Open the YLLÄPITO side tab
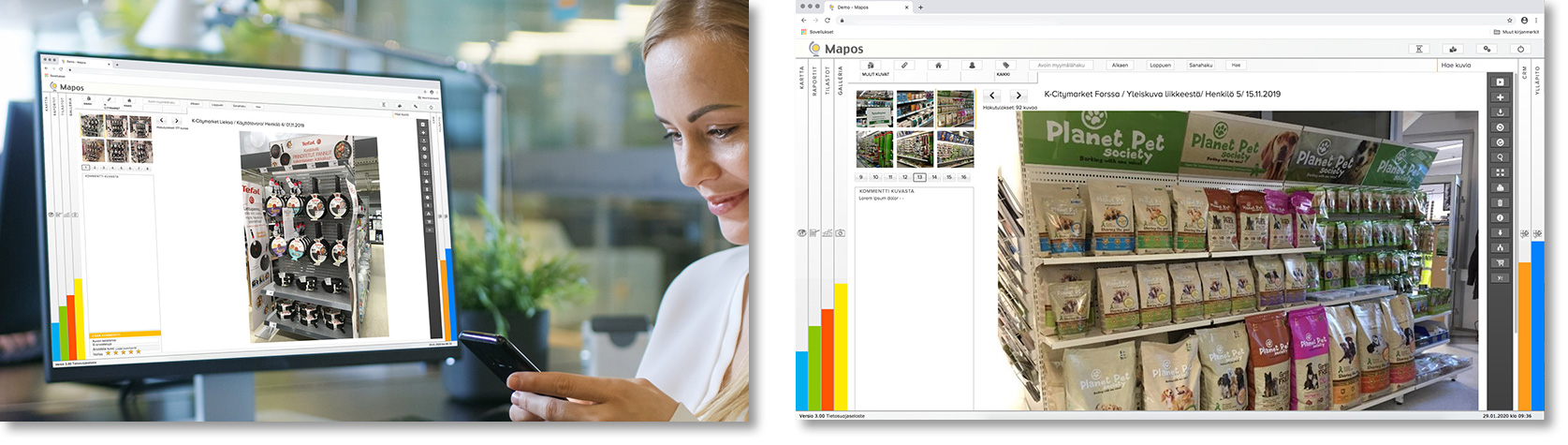The image size is (1568, 445). 1537,81
